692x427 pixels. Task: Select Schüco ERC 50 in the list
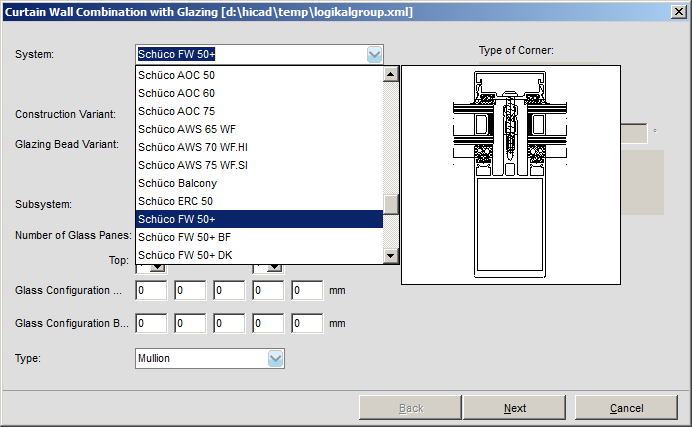pos(259,201)
